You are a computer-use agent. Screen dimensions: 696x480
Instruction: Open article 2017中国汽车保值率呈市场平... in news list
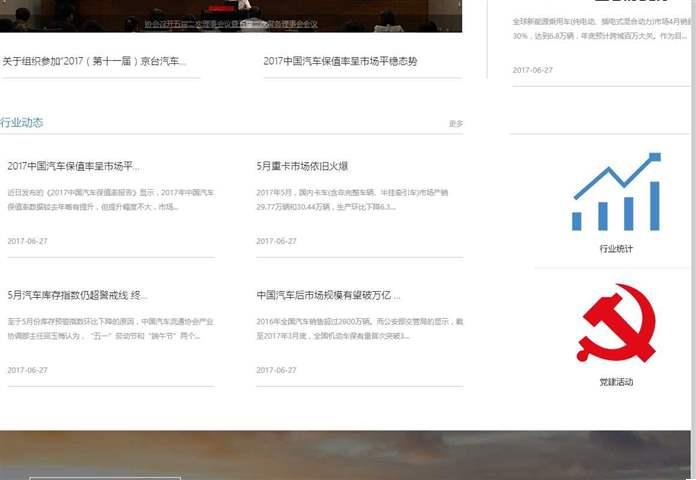point(73,166)
